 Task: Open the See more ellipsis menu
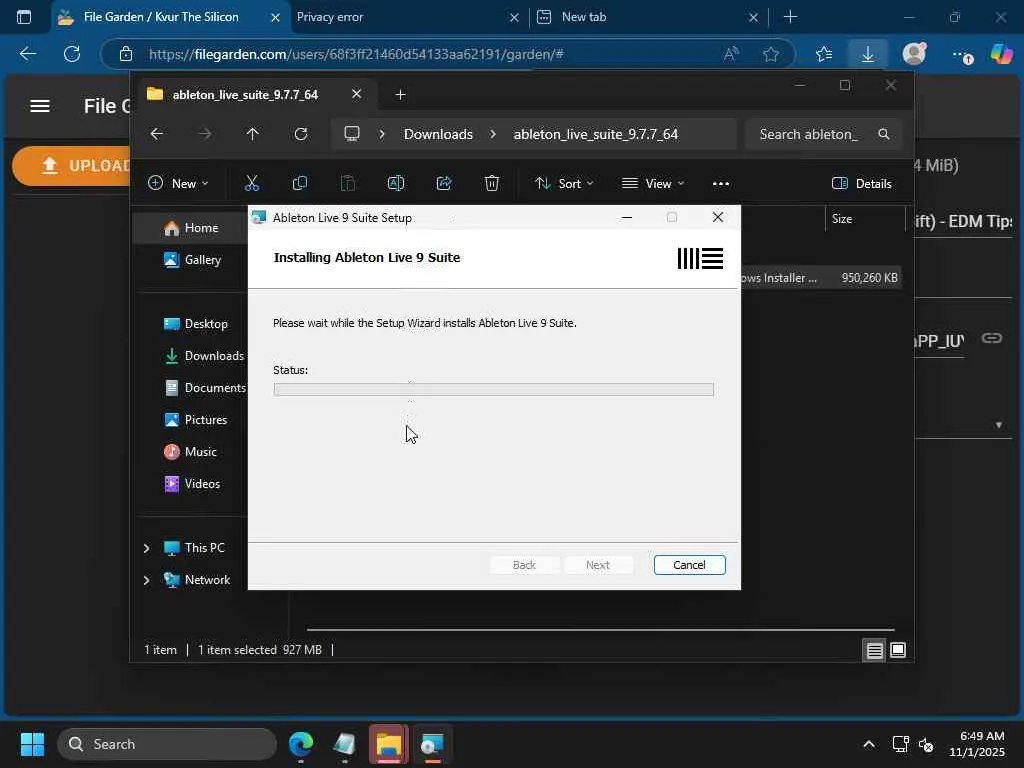[x=720, y=184]
